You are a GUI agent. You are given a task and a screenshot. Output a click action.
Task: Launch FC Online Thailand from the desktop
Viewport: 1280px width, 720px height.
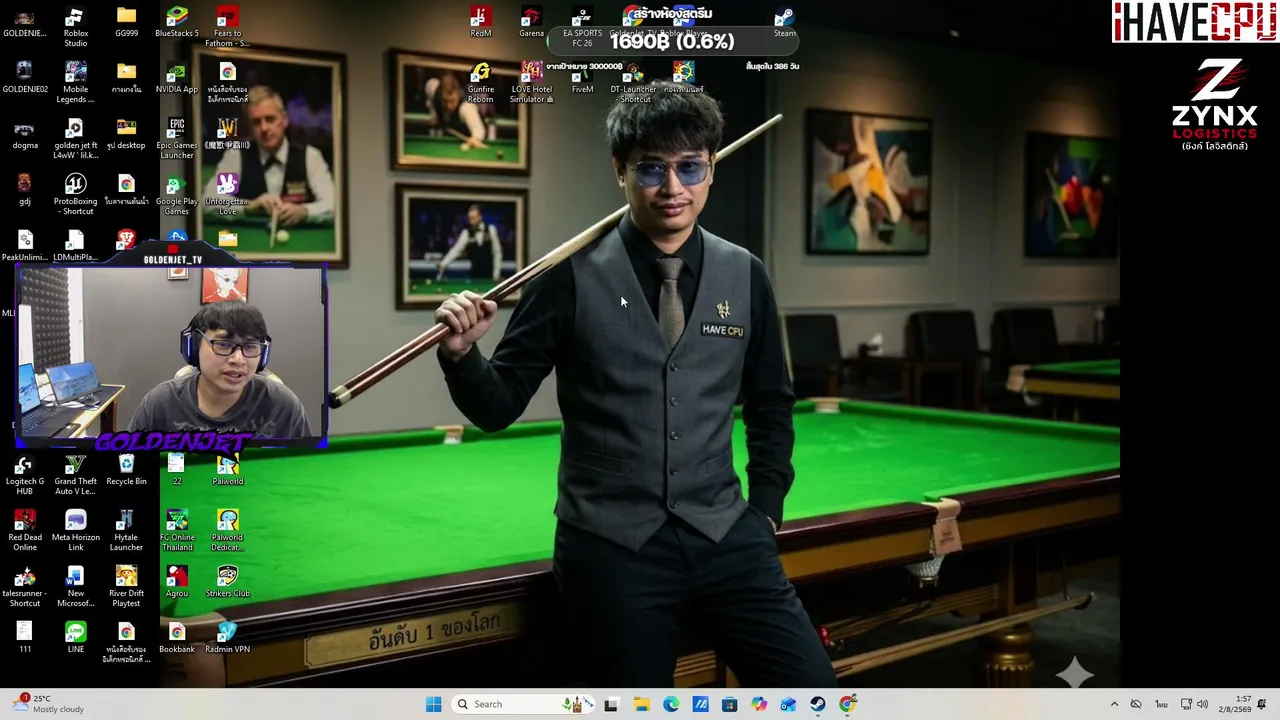click(177, 531)
